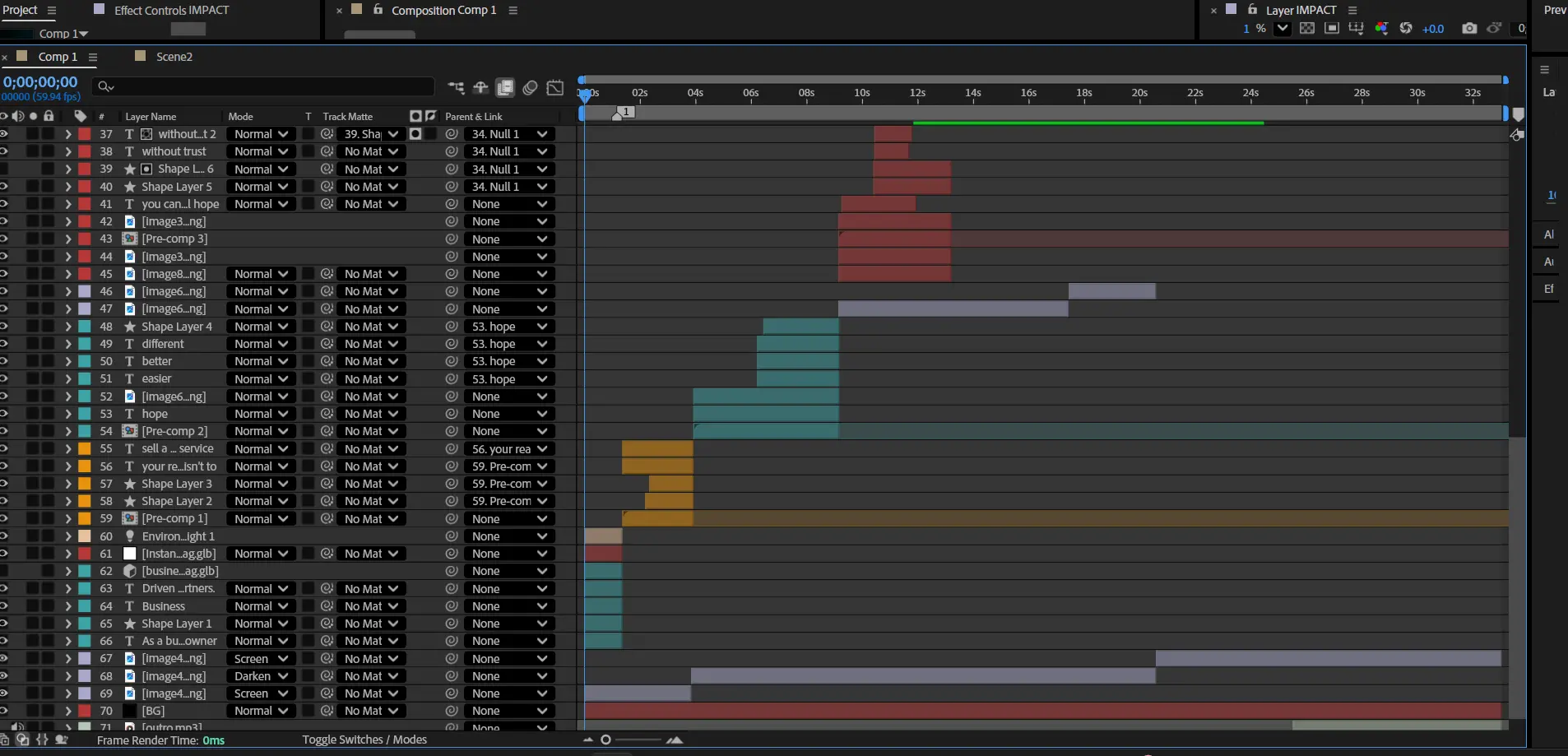Click the current timecode 0;00;00;00
Screen dimensions: 1568x756
[x=40, y=82]
